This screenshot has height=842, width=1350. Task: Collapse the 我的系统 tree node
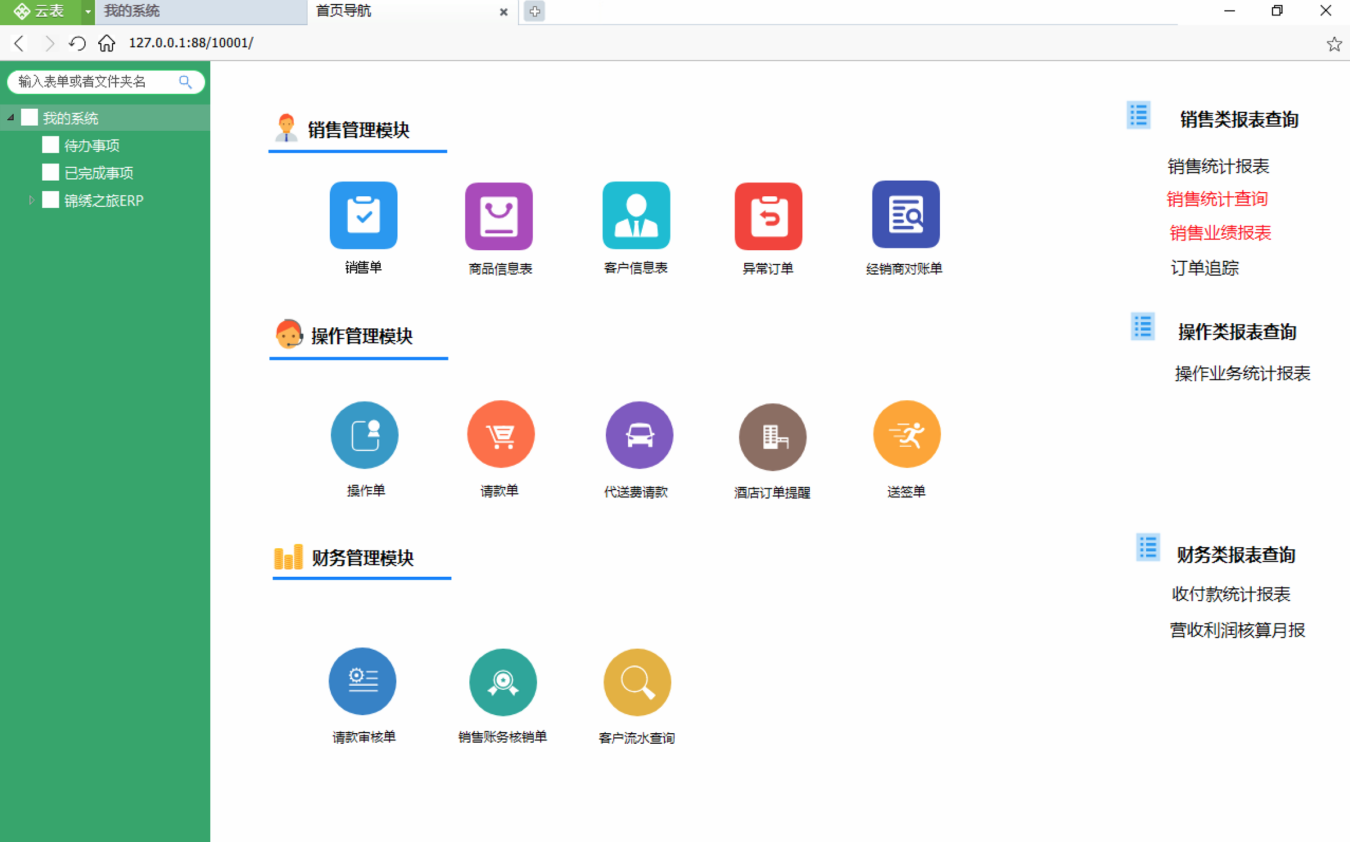pos(10,118)
